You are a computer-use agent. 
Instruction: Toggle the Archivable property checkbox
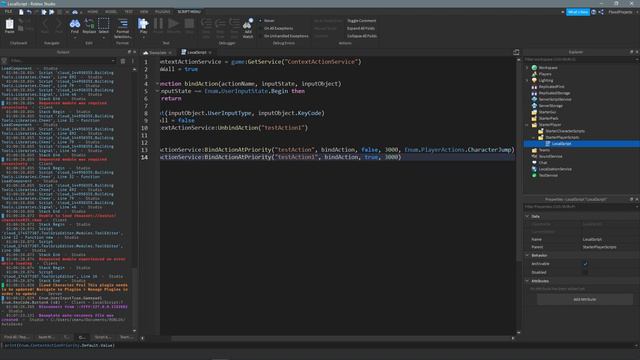pyautogui.click(x=585, y=264)
